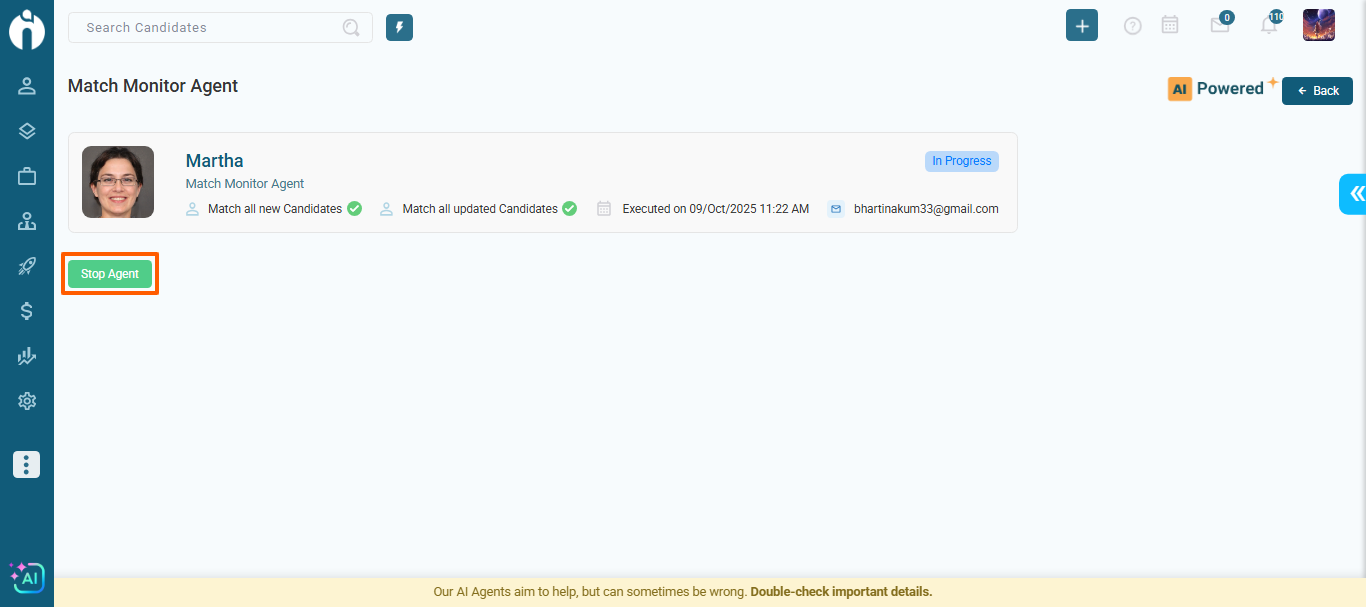
Task: Toggle the Match all updated Candidates checkmark
Action: [x=569, y=209]
